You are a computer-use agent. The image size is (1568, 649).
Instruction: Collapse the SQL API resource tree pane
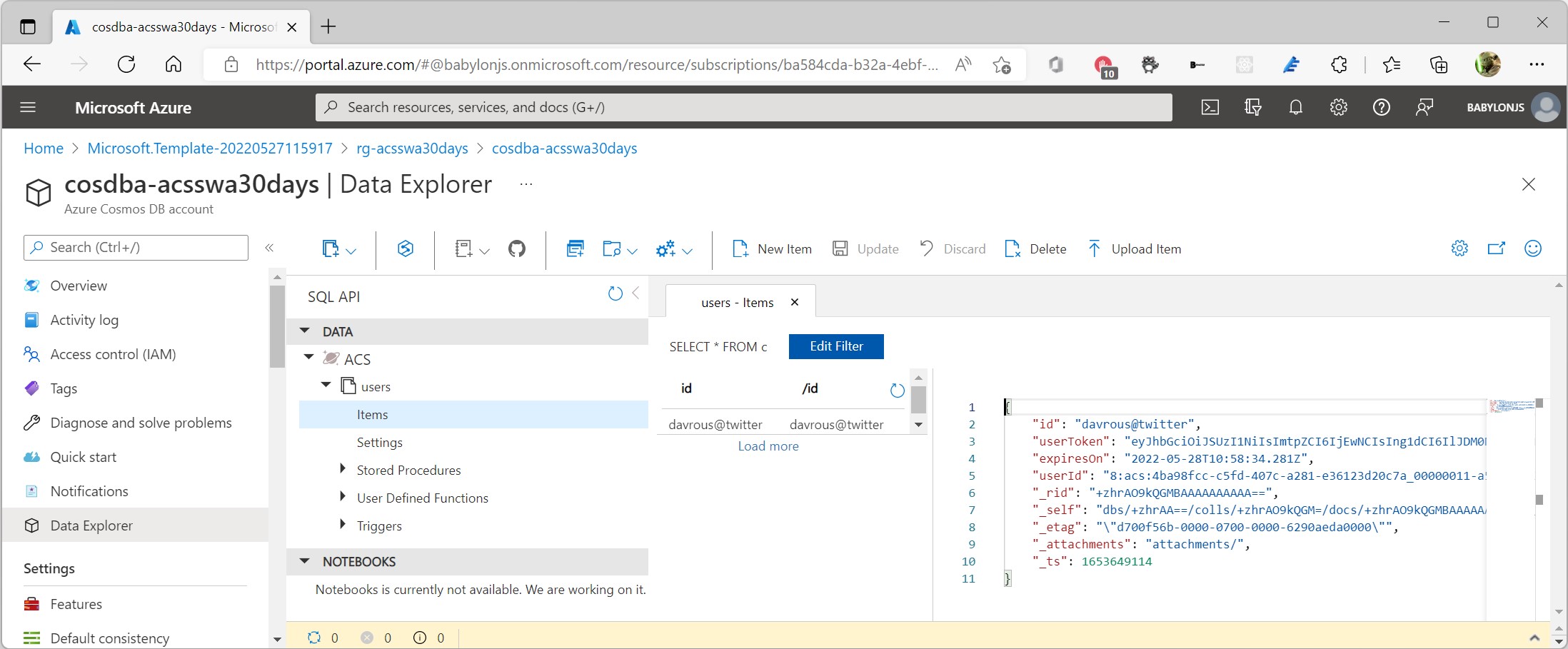click(x=635, y=293)
